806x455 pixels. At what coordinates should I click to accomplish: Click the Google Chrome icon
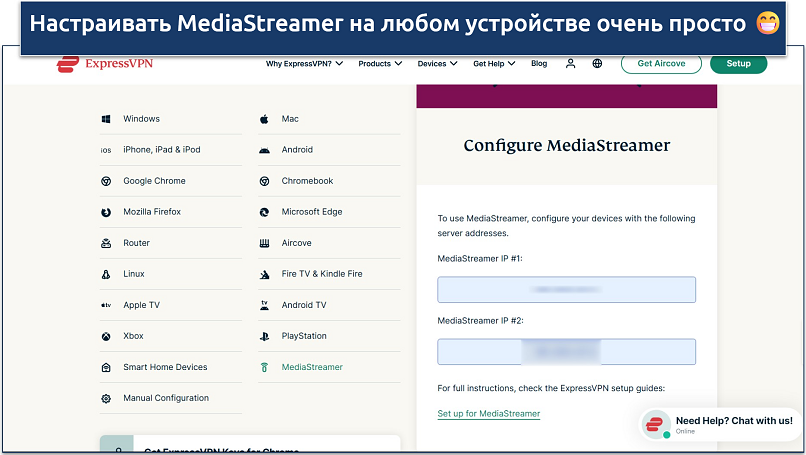(x=106, y=181)
